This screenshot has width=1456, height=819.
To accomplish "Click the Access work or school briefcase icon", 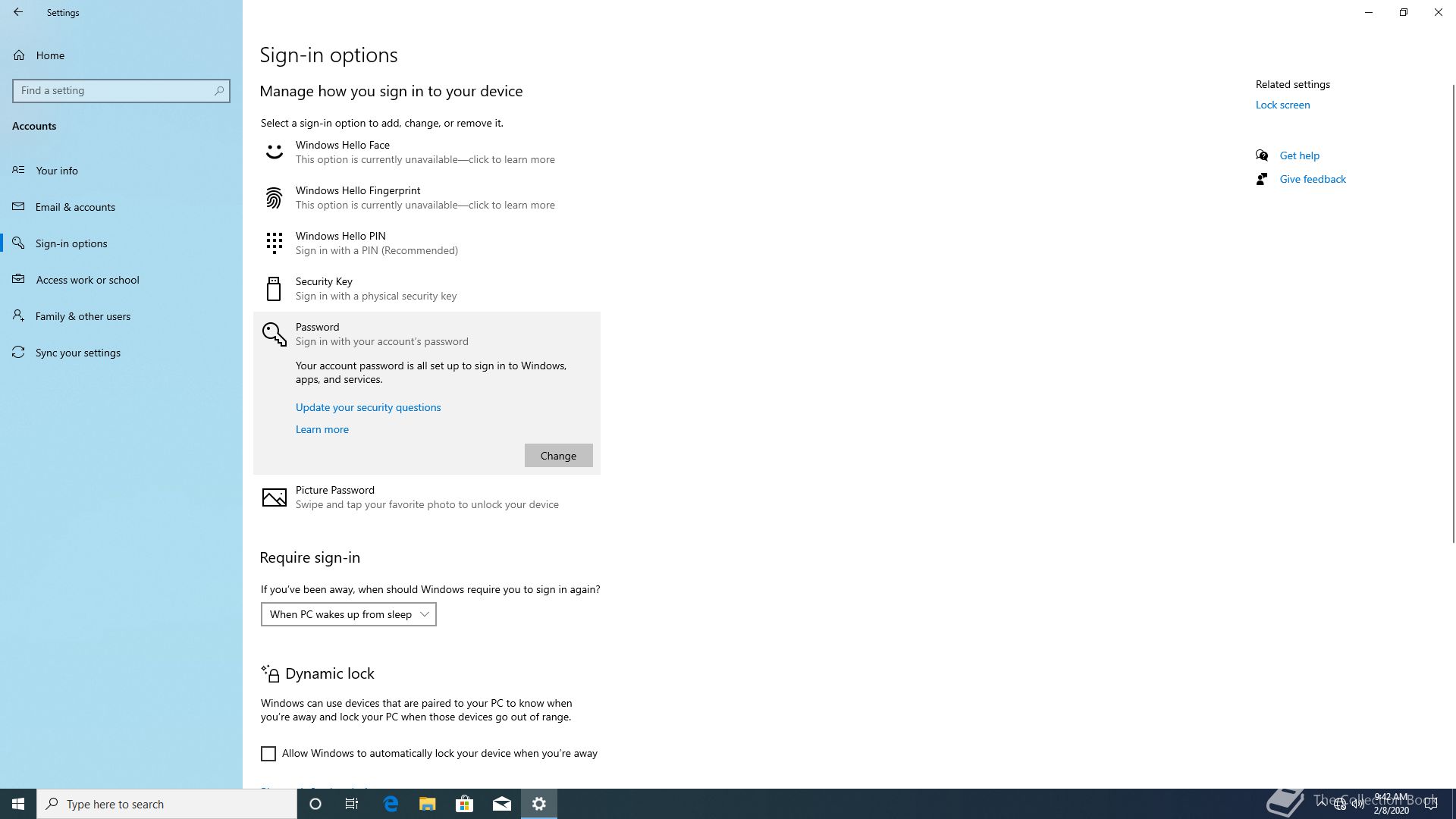I will click(x=19, y=279).
